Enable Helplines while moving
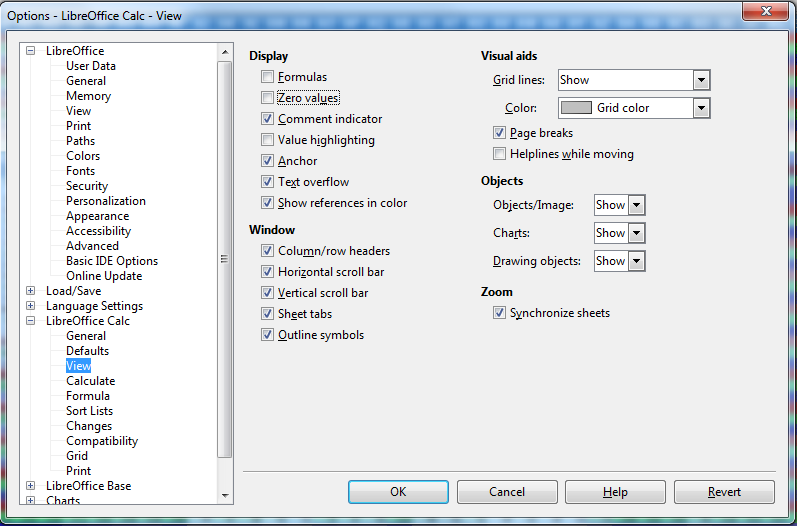 click(x=499, y=154)
